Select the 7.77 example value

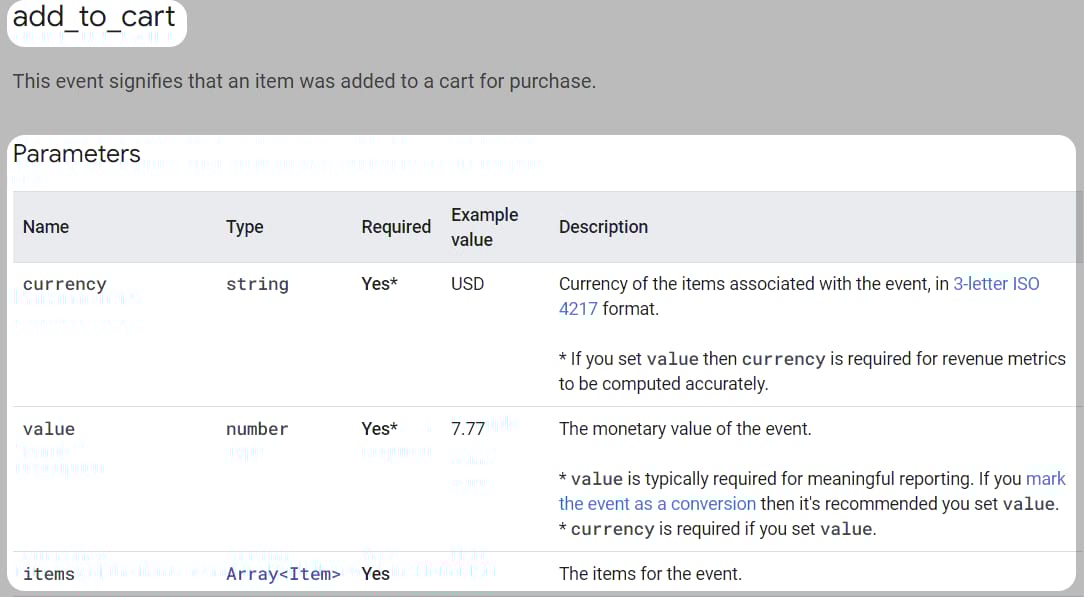(466, 428)
